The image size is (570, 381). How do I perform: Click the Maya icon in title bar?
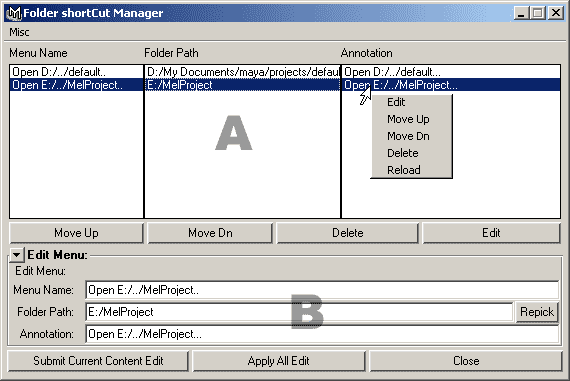click(x=14, y=13)
